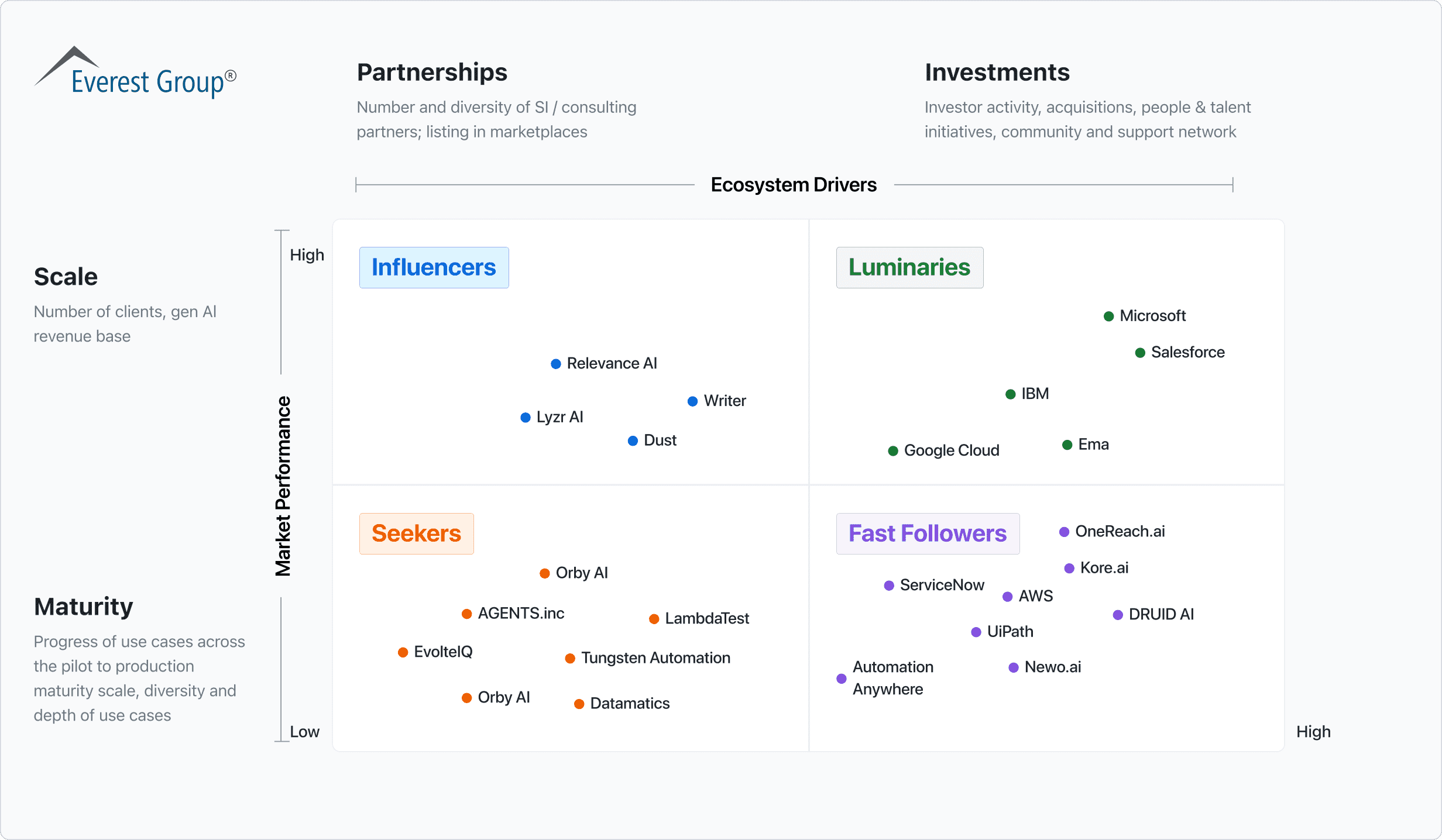Click the green dot beside Microsoft
The image size is (1442, 840).
1108,316
